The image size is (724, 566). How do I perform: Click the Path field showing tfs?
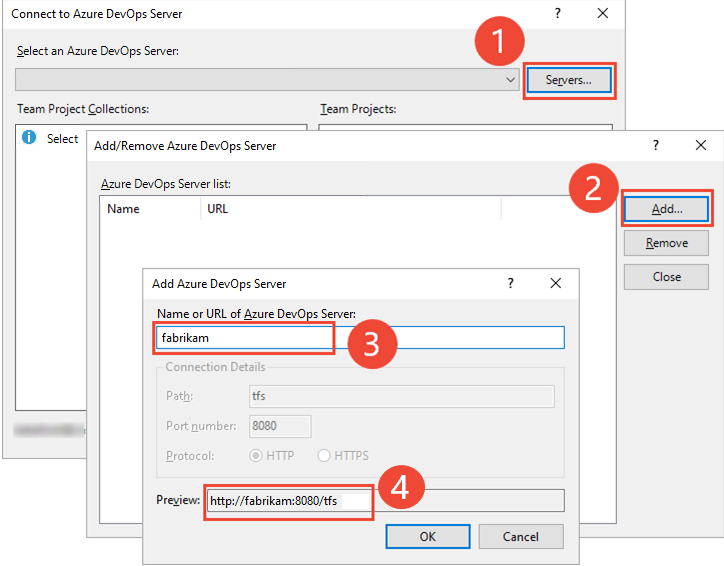(x=402, y=396)
